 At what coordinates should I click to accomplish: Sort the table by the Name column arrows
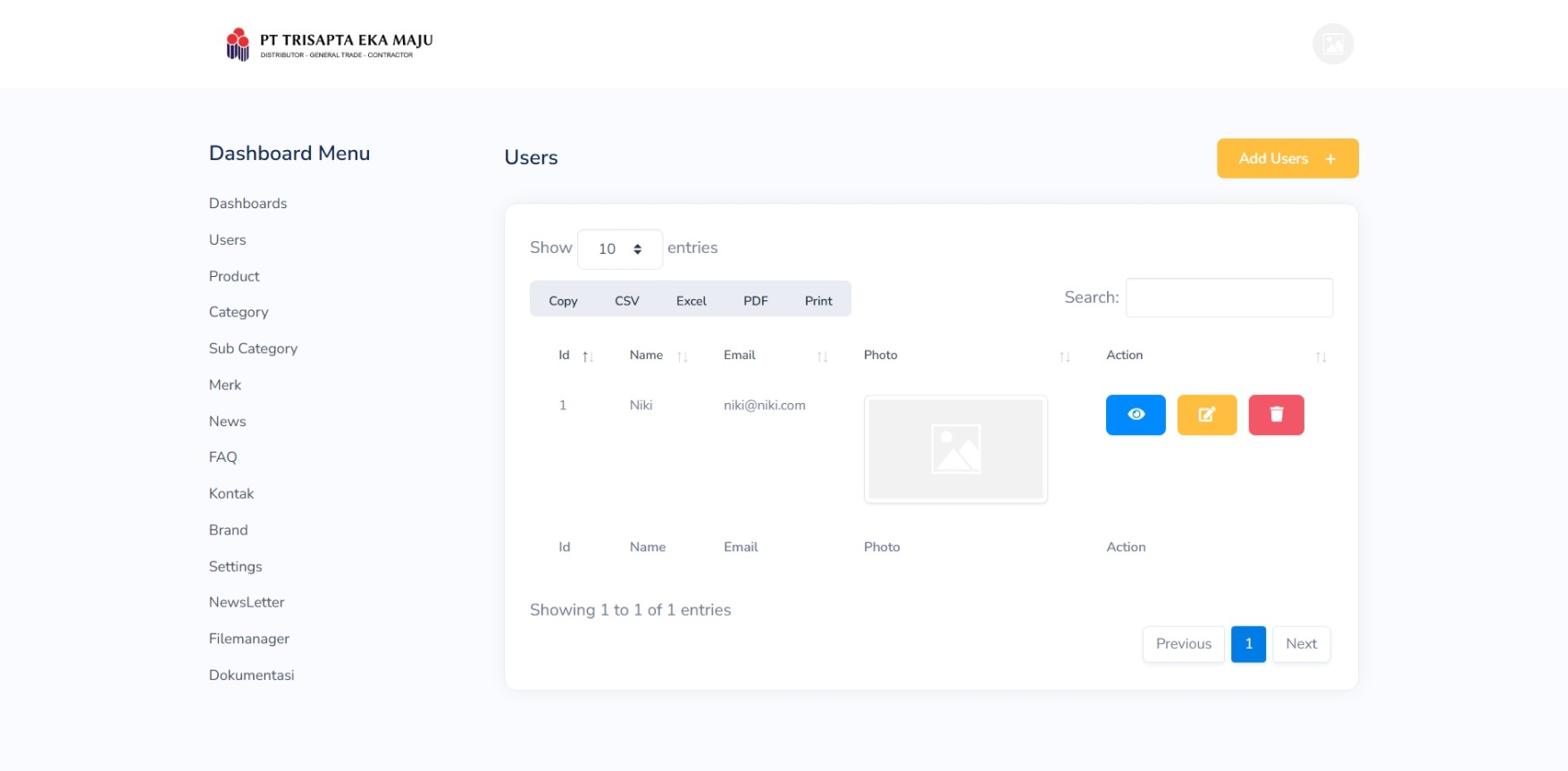(x=682, y=356)
